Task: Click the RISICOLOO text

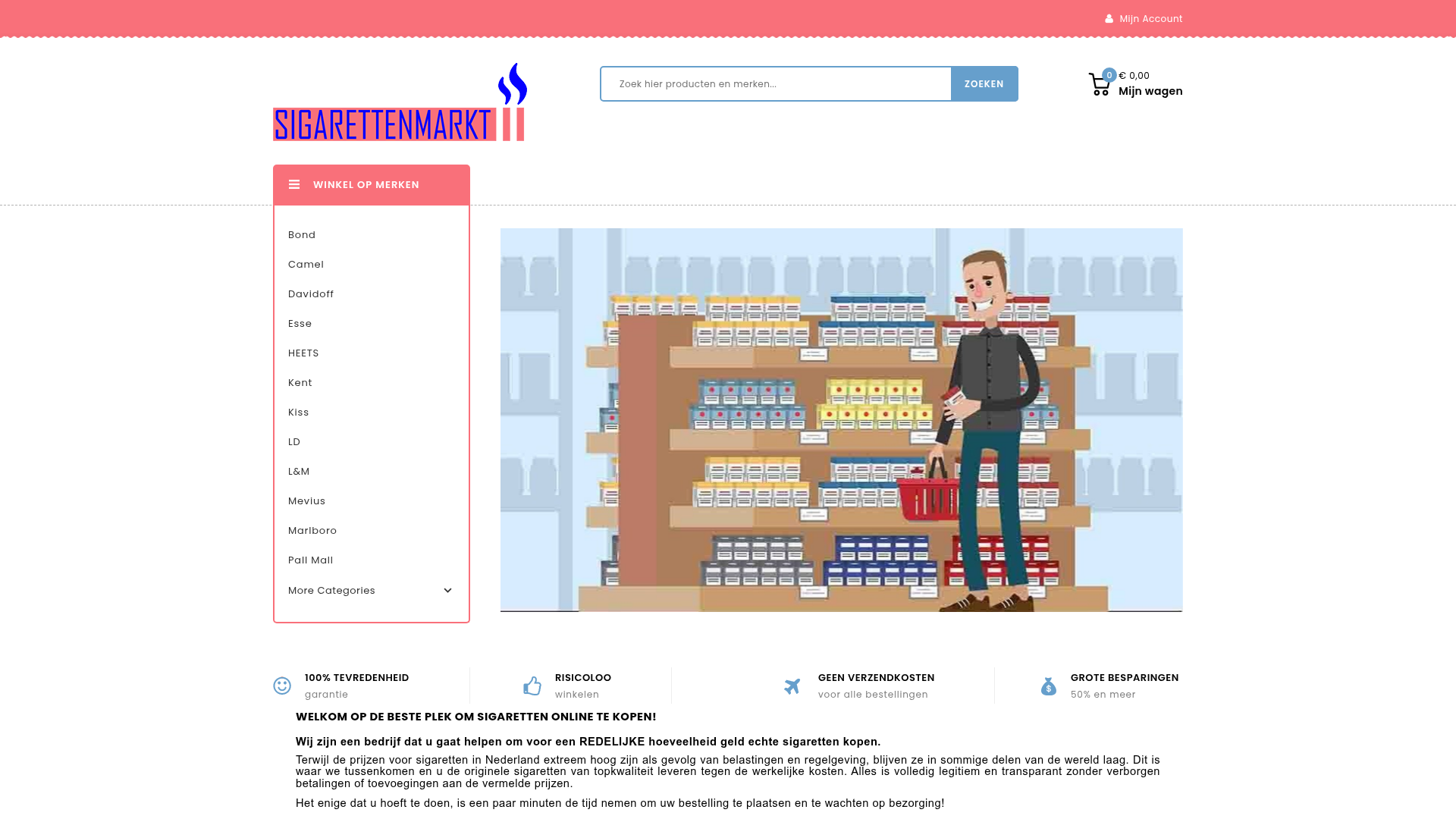Action: (583, 678)
